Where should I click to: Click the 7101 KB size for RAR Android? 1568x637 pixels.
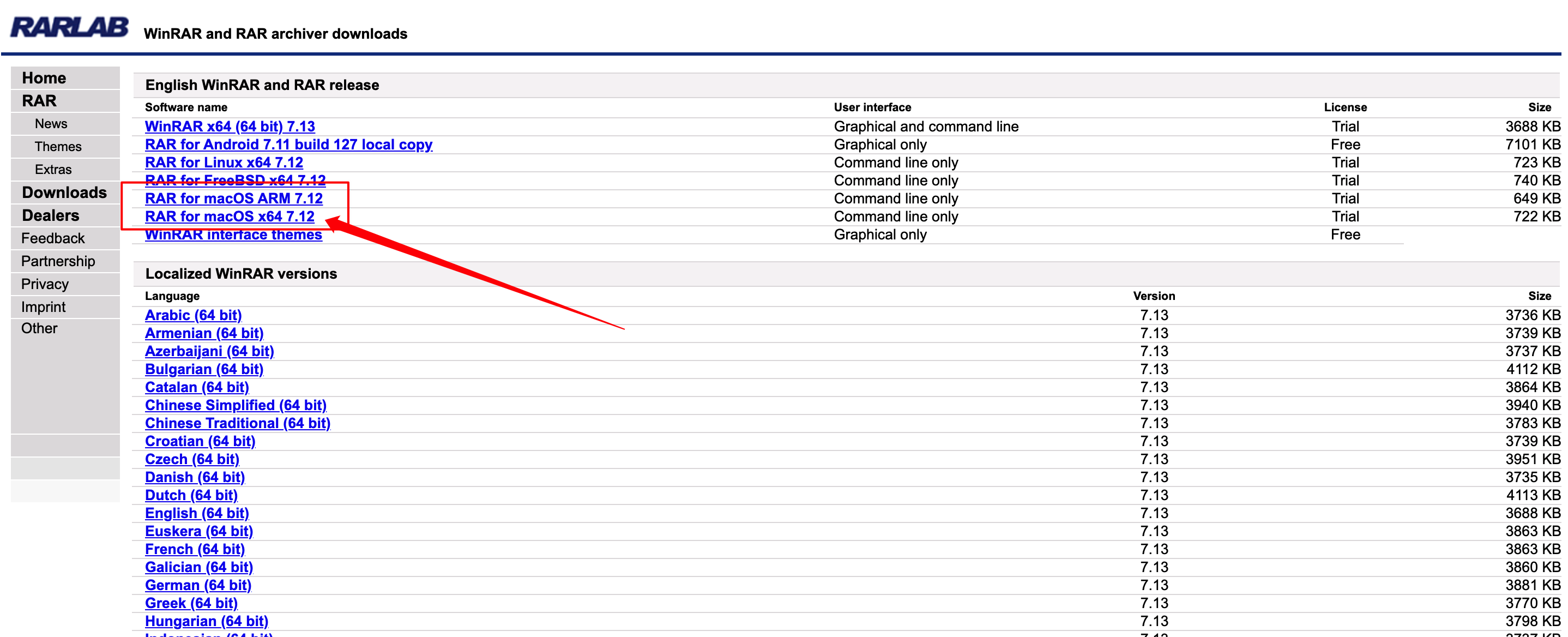pyautogui.click(x=1533, y=145)
